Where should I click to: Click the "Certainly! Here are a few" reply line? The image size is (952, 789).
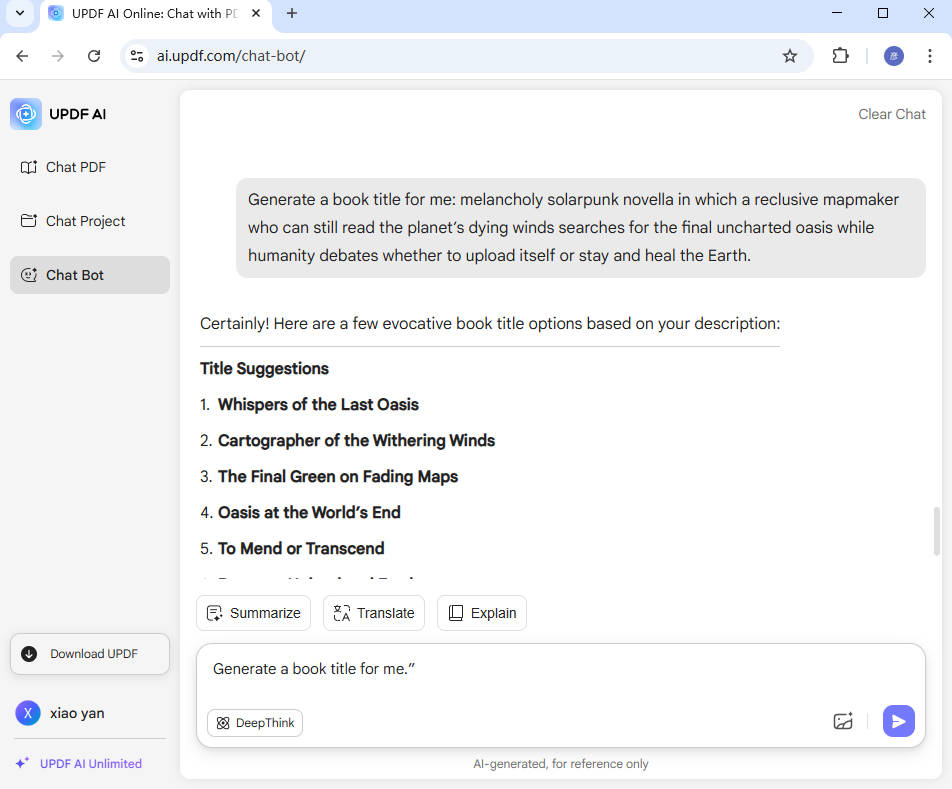489,323
